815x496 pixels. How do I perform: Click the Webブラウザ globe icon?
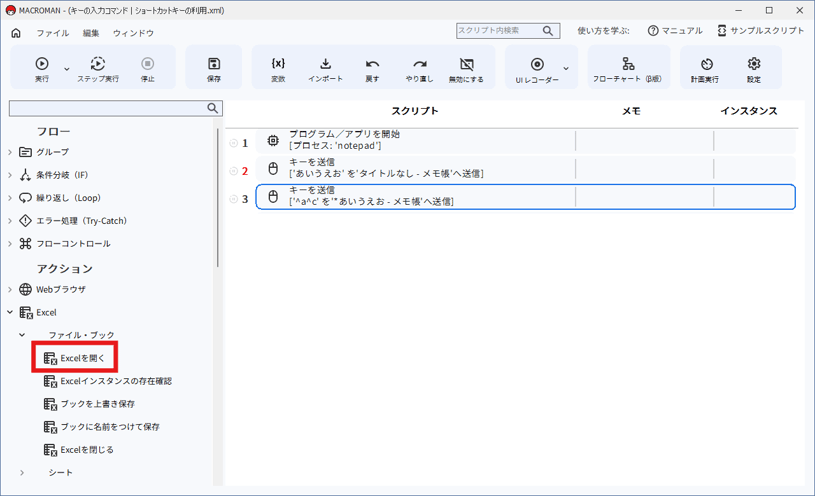pos(25,289)
